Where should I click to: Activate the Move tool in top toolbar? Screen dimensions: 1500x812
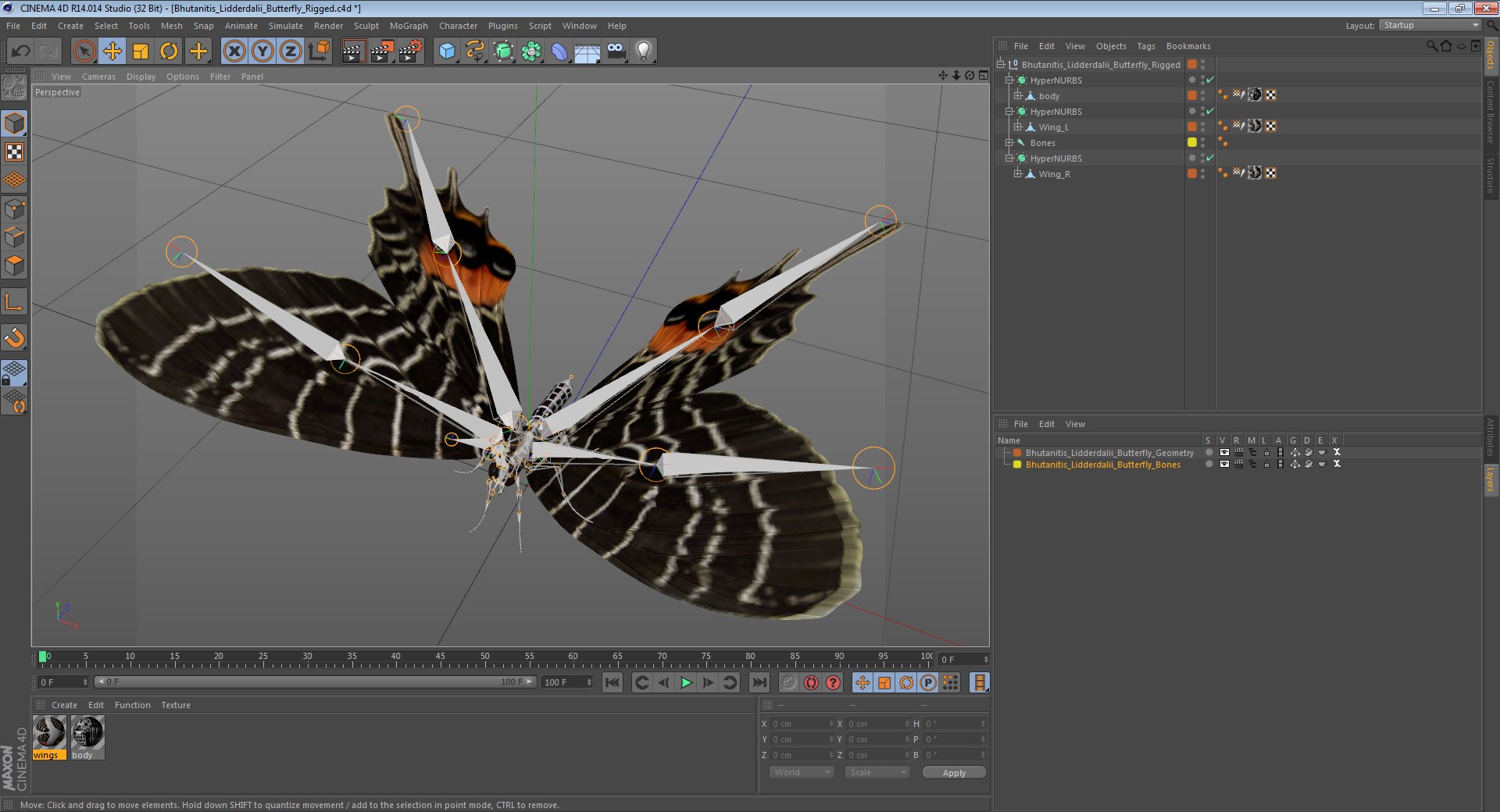click(x=112, y=52)
